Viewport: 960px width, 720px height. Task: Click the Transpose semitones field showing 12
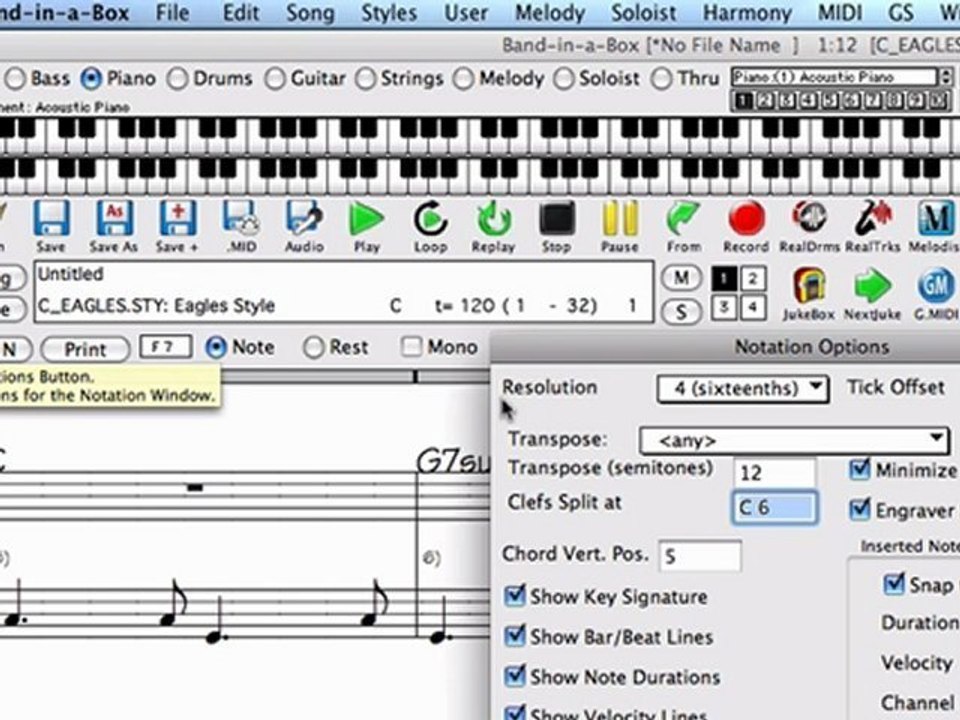774,473
